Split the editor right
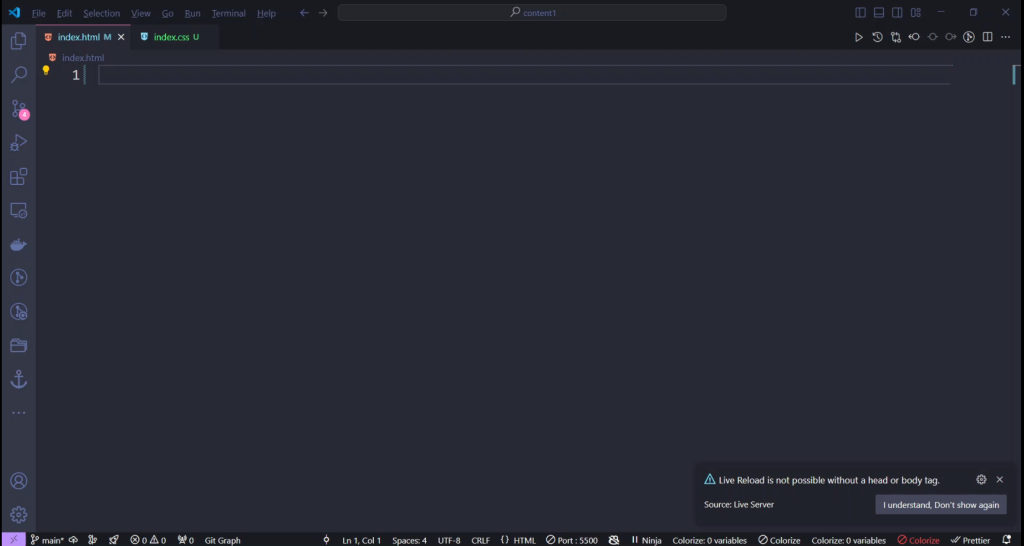Screen dimensions: 1024x546 (x=987, y=37)
